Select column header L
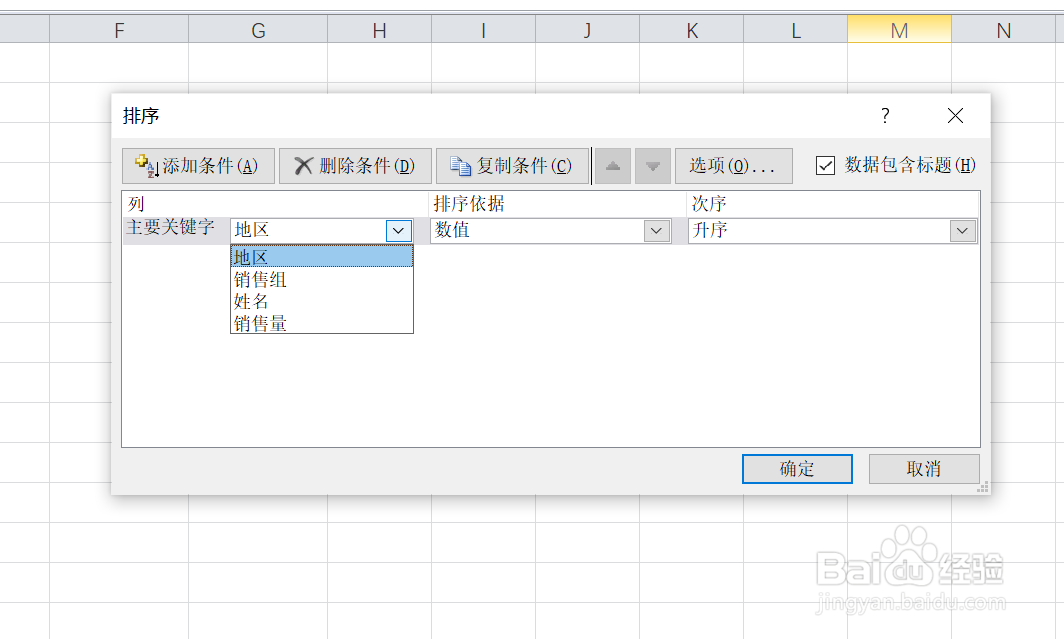 (x=795, y=30)
